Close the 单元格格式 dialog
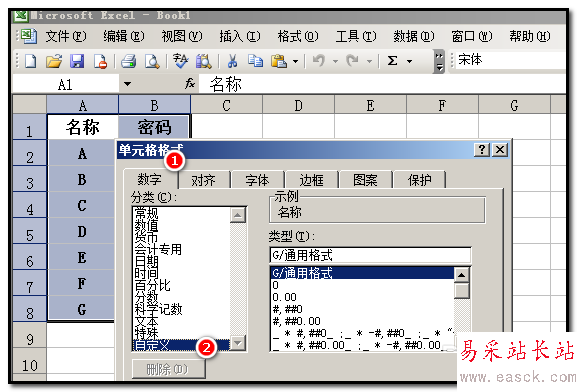The width and height of the screenshot is (577, 392). [x=500, y=149]
